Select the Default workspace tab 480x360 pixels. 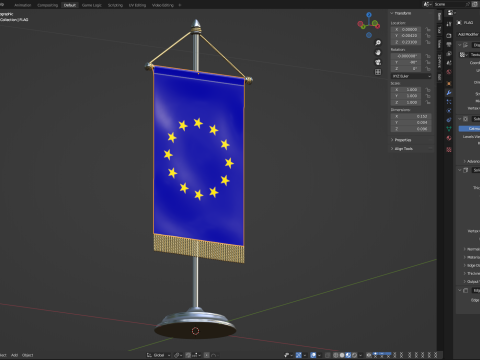(x=70, y=5)
